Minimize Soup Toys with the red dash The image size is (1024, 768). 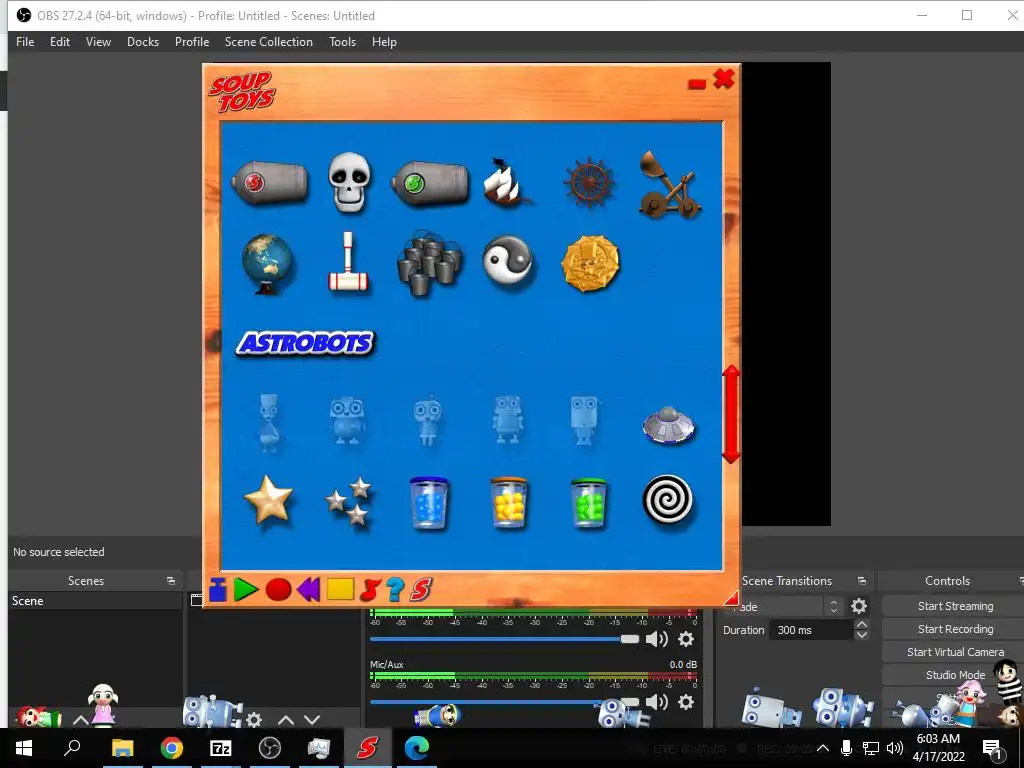click(x=697, y=84)
